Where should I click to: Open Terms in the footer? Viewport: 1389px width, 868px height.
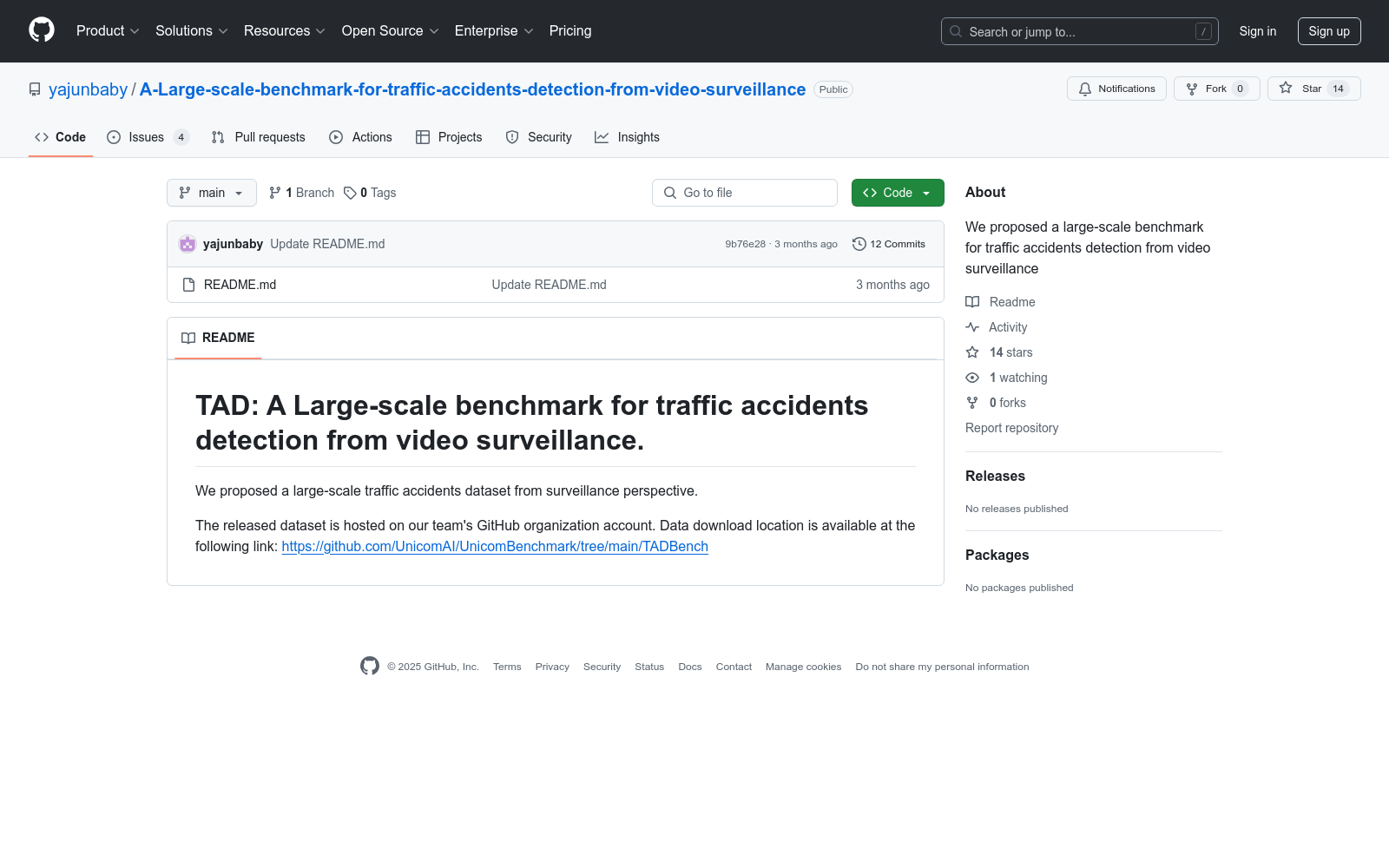[x=507, y=667]
